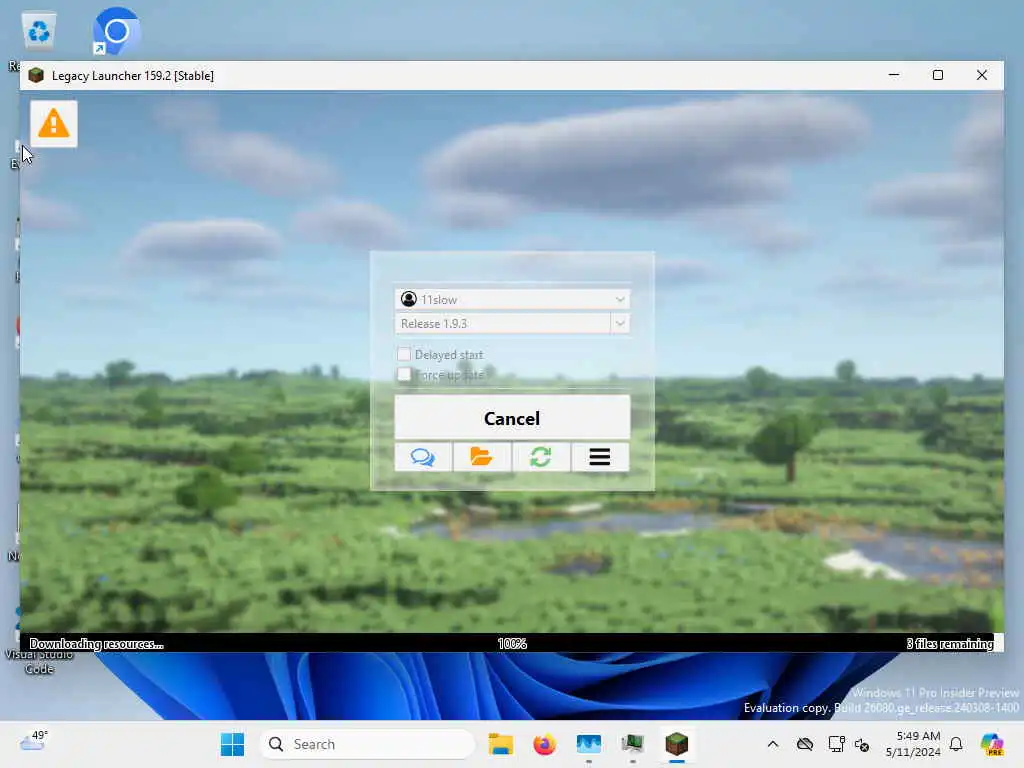
Task: Click the taskbar Search box
Action: [x=368, y=744]
